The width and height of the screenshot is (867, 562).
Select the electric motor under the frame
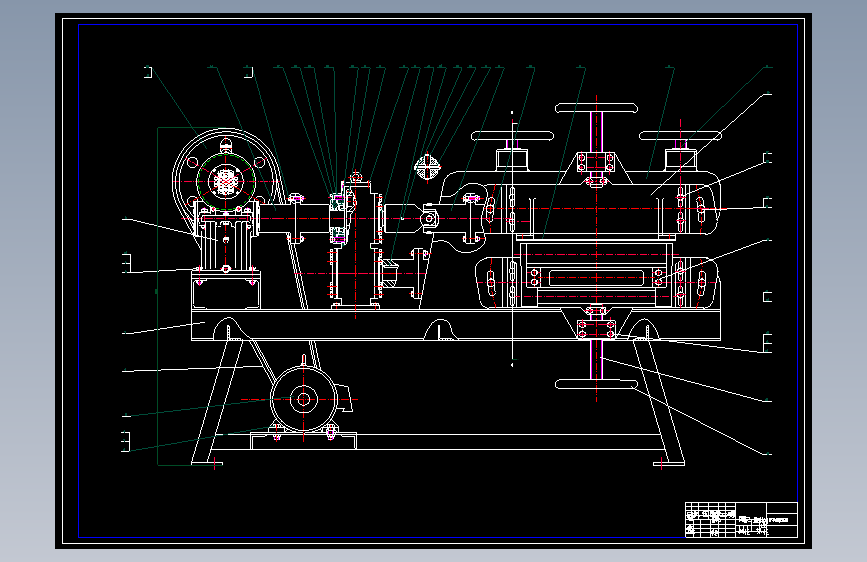point(305,399)
